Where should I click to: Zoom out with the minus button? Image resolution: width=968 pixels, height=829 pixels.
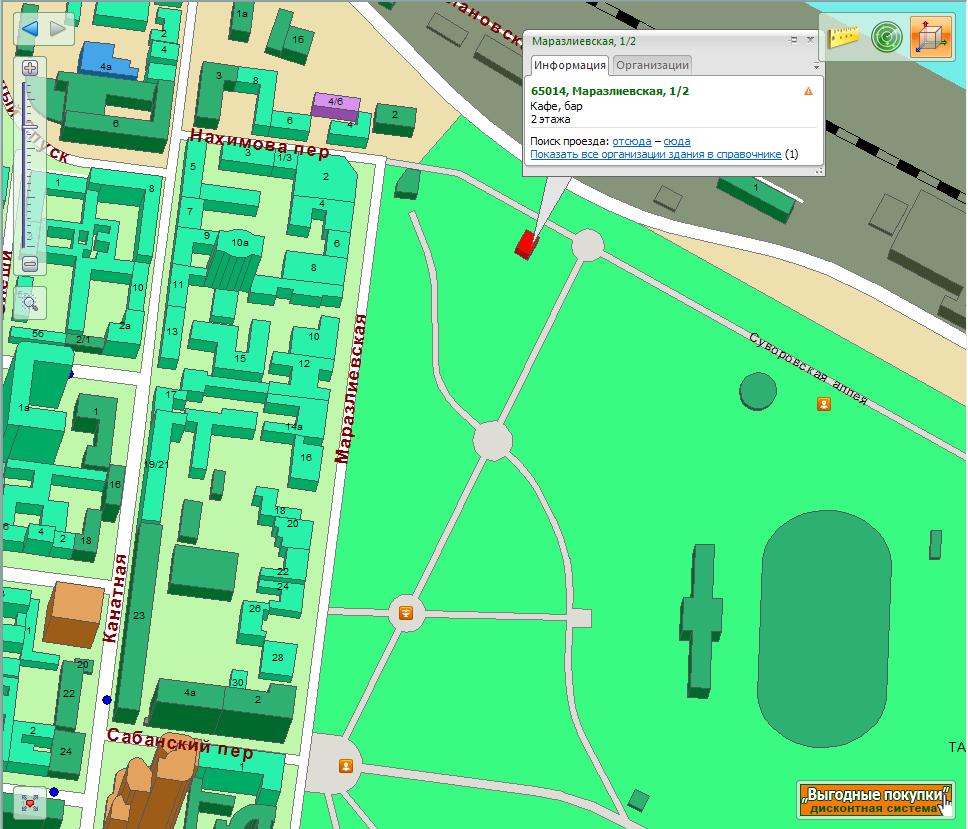tap(30, 264)
